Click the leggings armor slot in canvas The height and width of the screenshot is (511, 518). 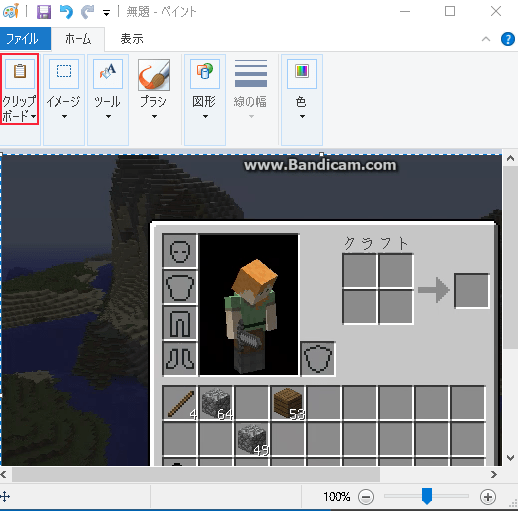tap(180, 323)
